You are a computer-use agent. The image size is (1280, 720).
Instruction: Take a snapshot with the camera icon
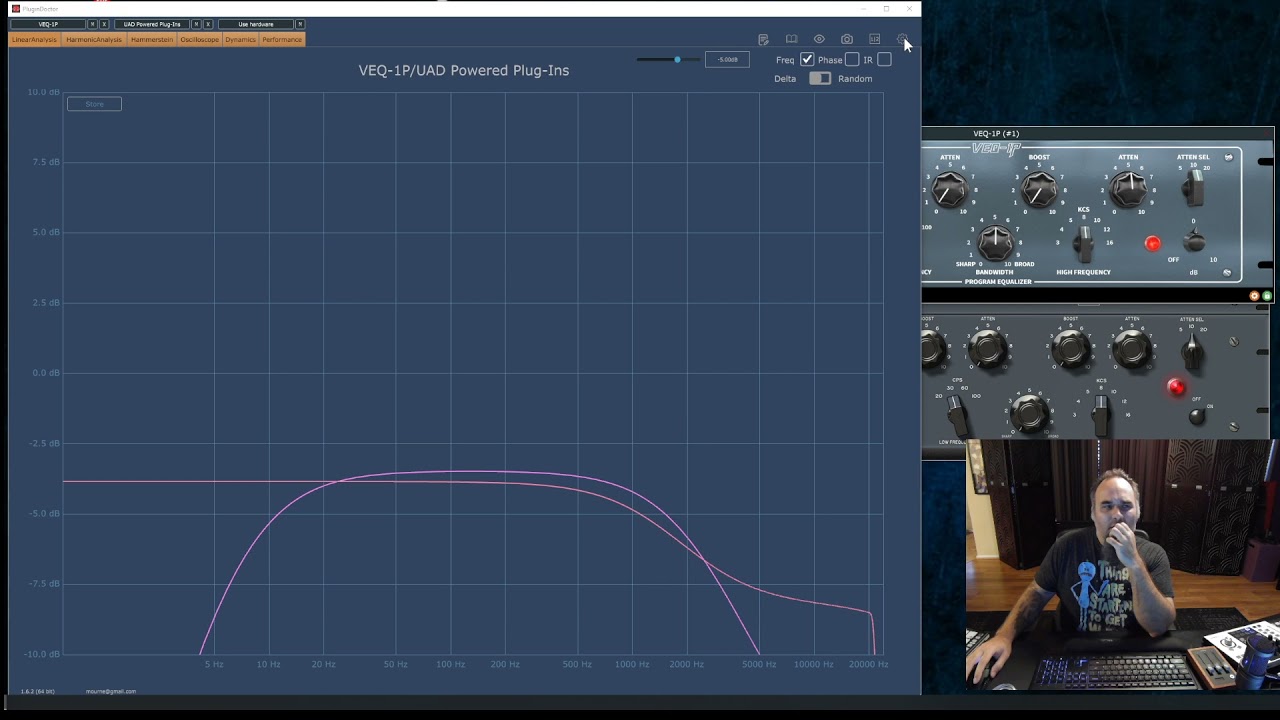point(847,39)
